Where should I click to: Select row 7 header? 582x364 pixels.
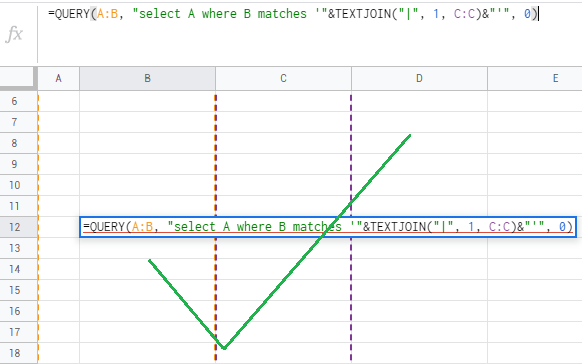click(14, 122)
